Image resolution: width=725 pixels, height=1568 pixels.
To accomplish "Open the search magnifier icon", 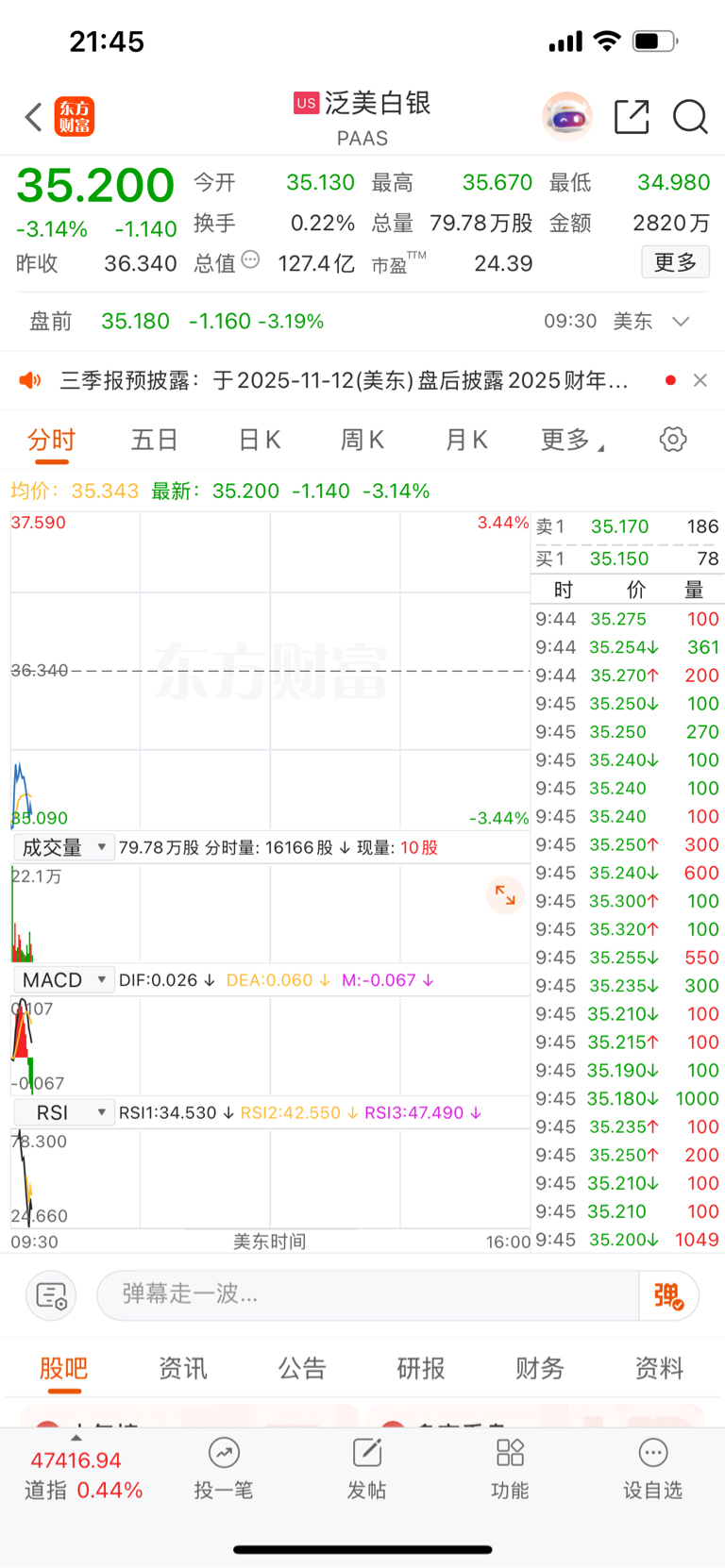I will coord(690,117).
